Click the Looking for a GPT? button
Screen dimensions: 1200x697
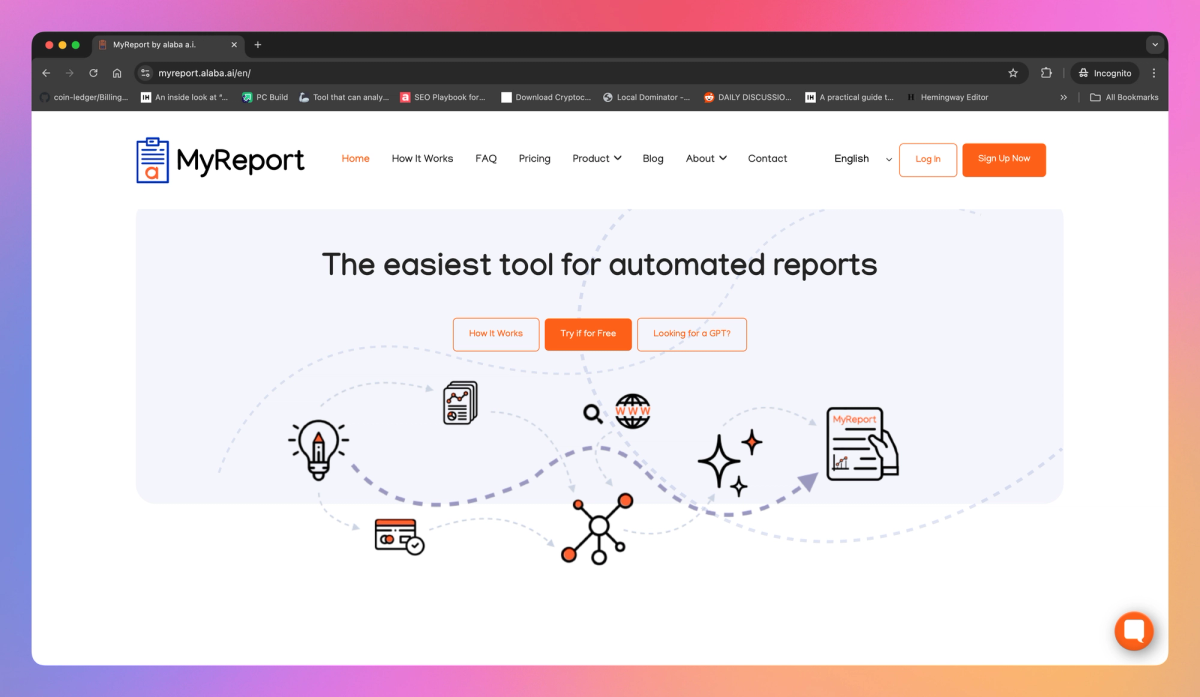point(692,334)
